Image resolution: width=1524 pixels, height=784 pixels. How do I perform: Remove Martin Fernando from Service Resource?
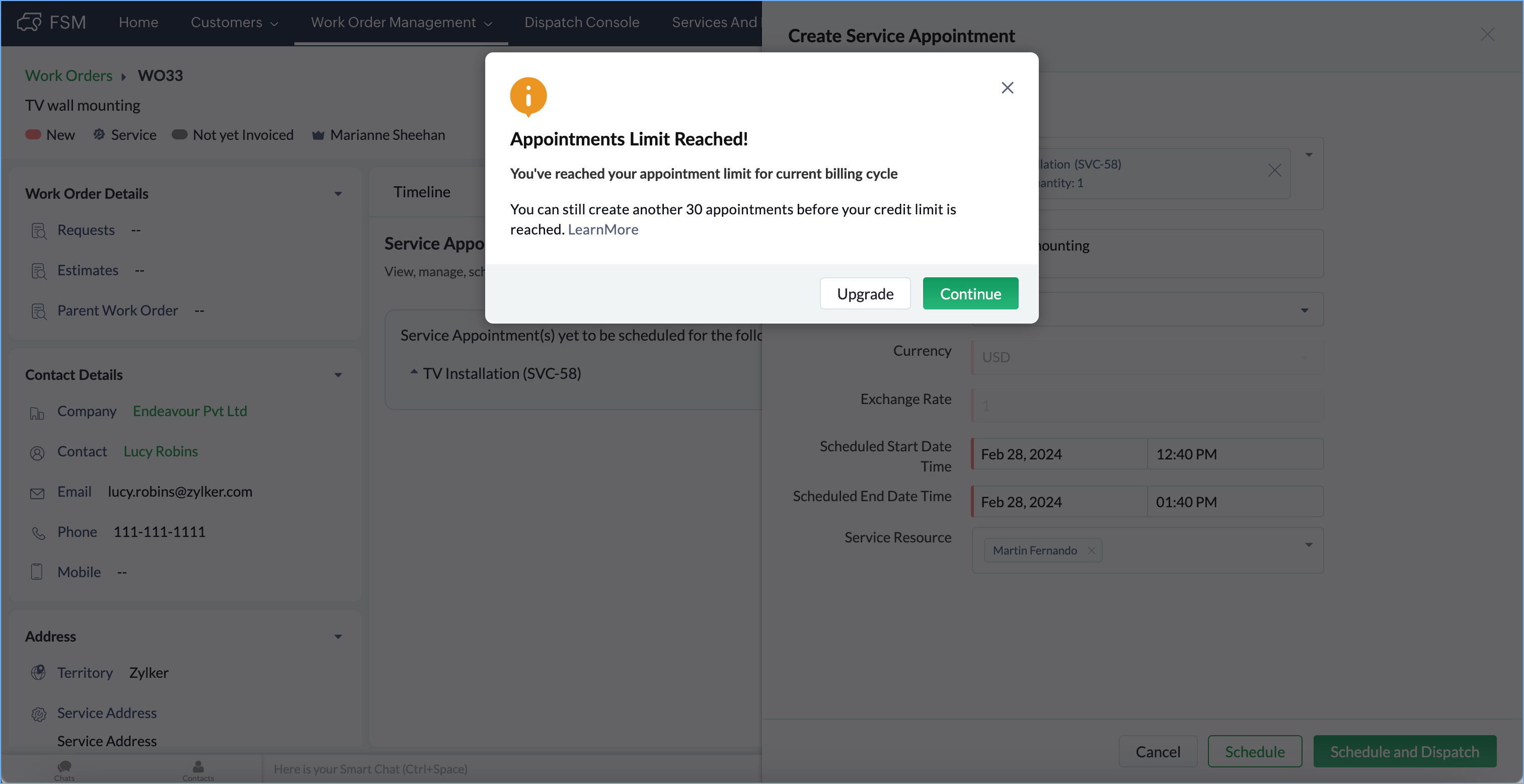(1092, 551)
